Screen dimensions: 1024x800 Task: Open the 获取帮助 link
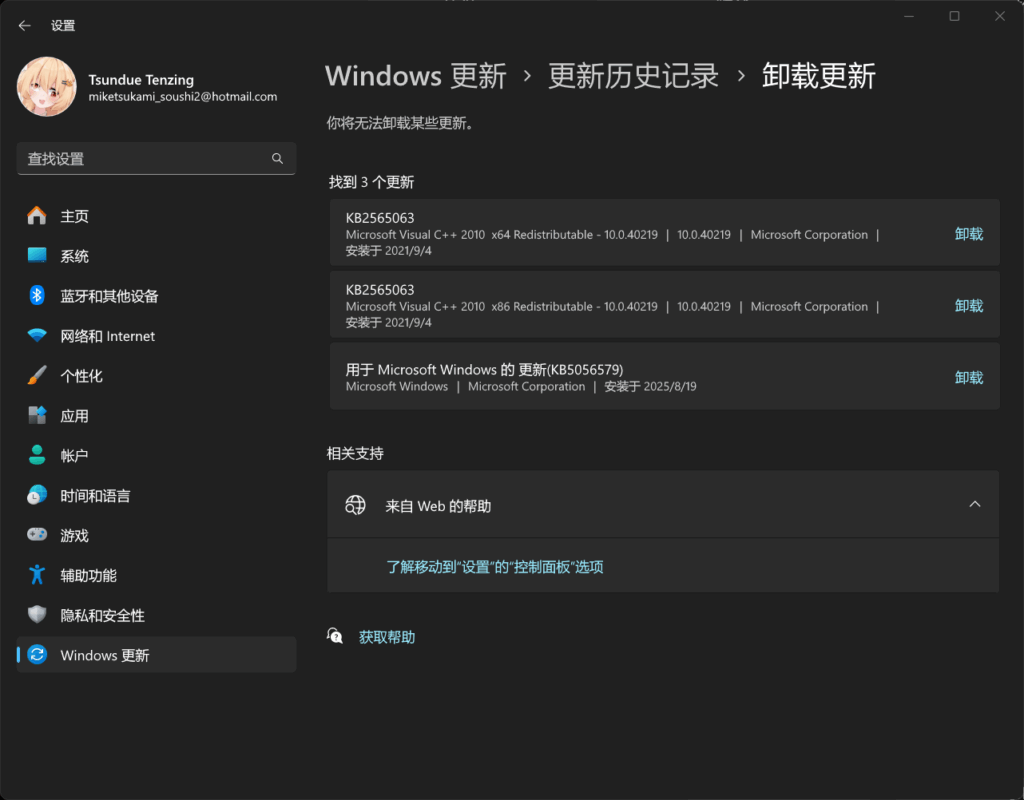[x=387, y=637]
